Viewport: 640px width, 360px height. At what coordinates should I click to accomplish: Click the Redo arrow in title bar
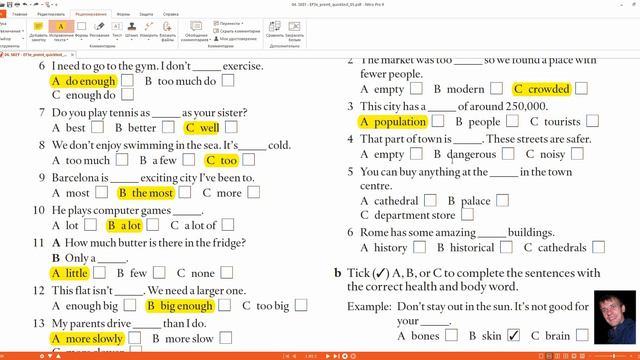[x=36, y=4]
